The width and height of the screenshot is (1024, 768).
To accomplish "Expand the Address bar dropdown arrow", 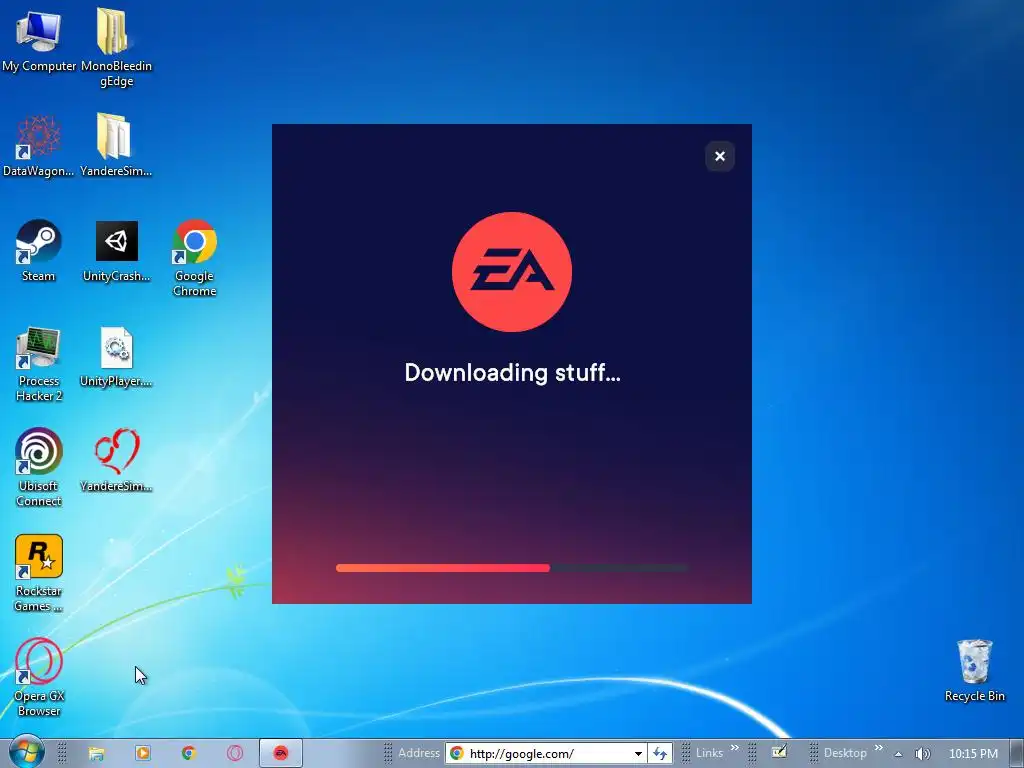I will coord(638,754).
